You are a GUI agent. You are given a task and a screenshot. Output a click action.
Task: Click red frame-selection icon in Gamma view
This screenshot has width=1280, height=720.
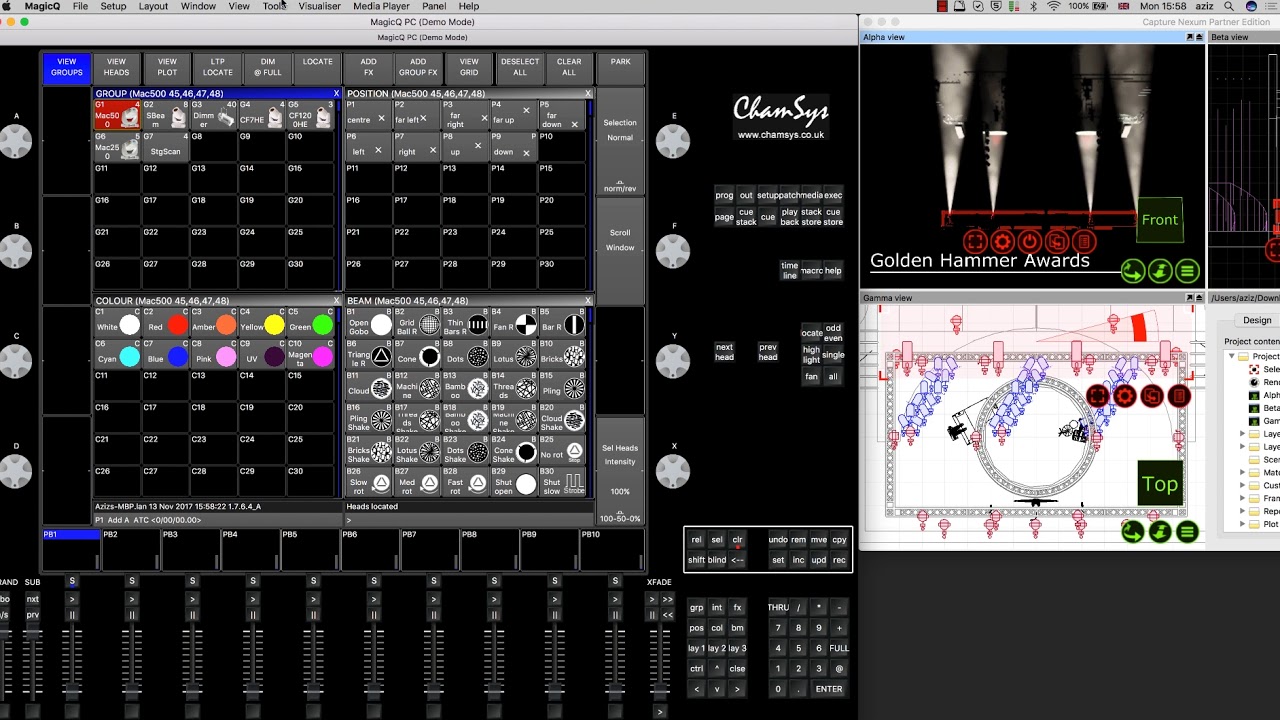coord(1098,396)
